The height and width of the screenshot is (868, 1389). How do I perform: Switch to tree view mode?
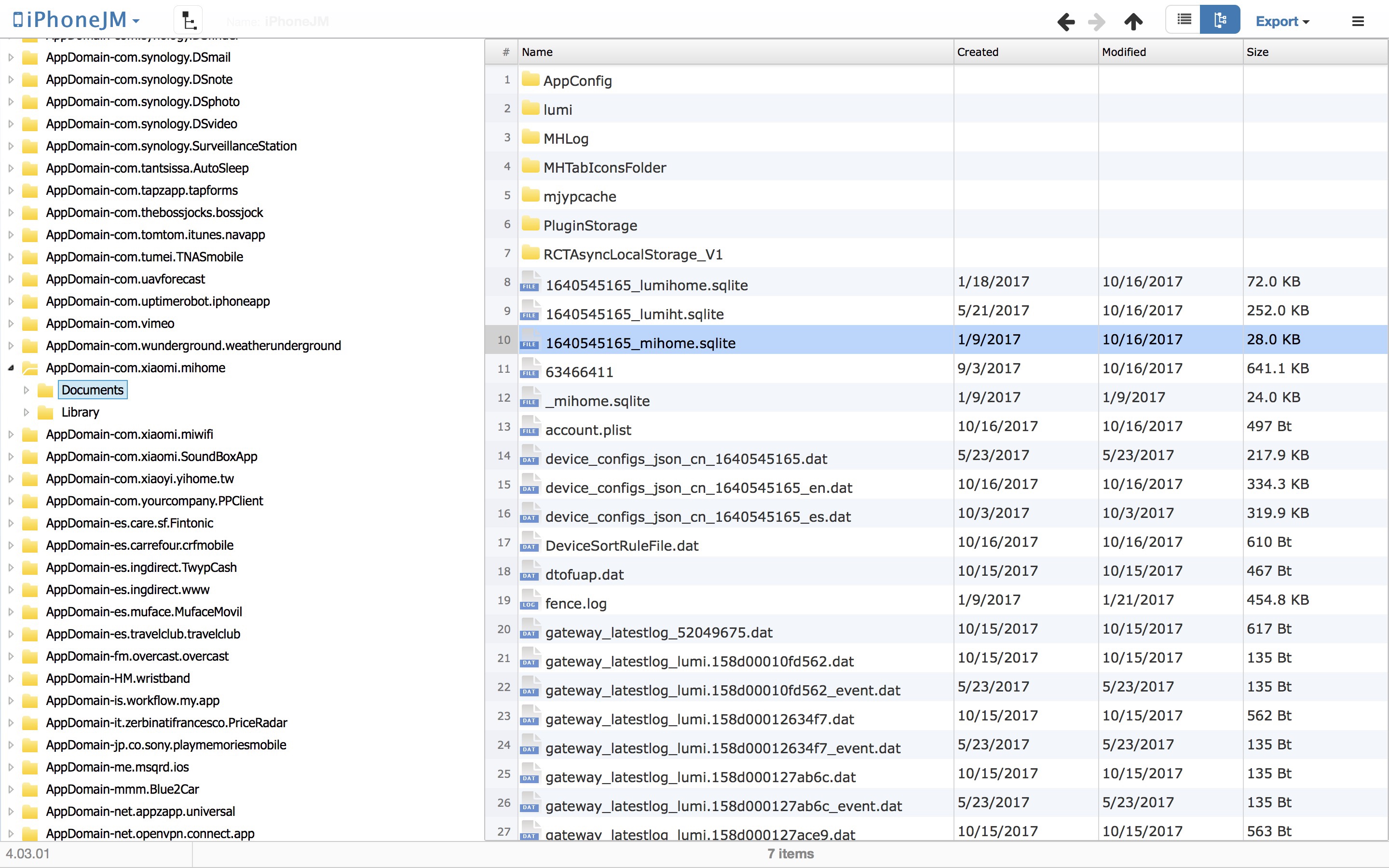point(1220,19)
